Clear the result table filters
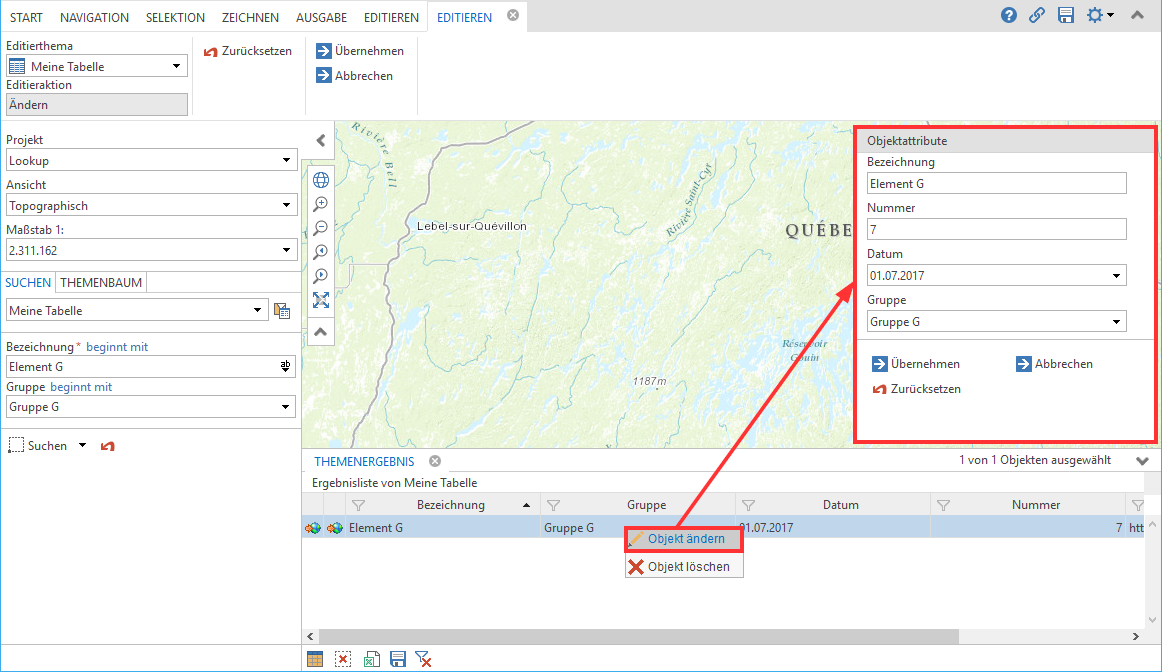Viewport: 1162px width, 672px height. (x=423, y=659)
